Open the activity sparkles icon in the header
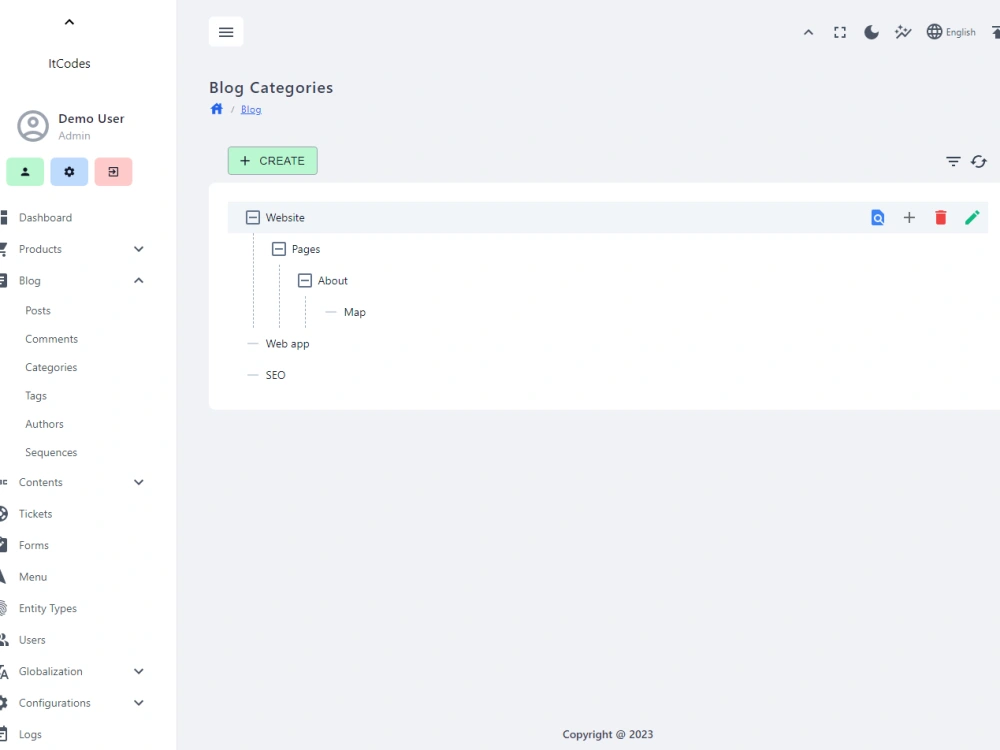The image size is (1000, 750). (903, 31)
